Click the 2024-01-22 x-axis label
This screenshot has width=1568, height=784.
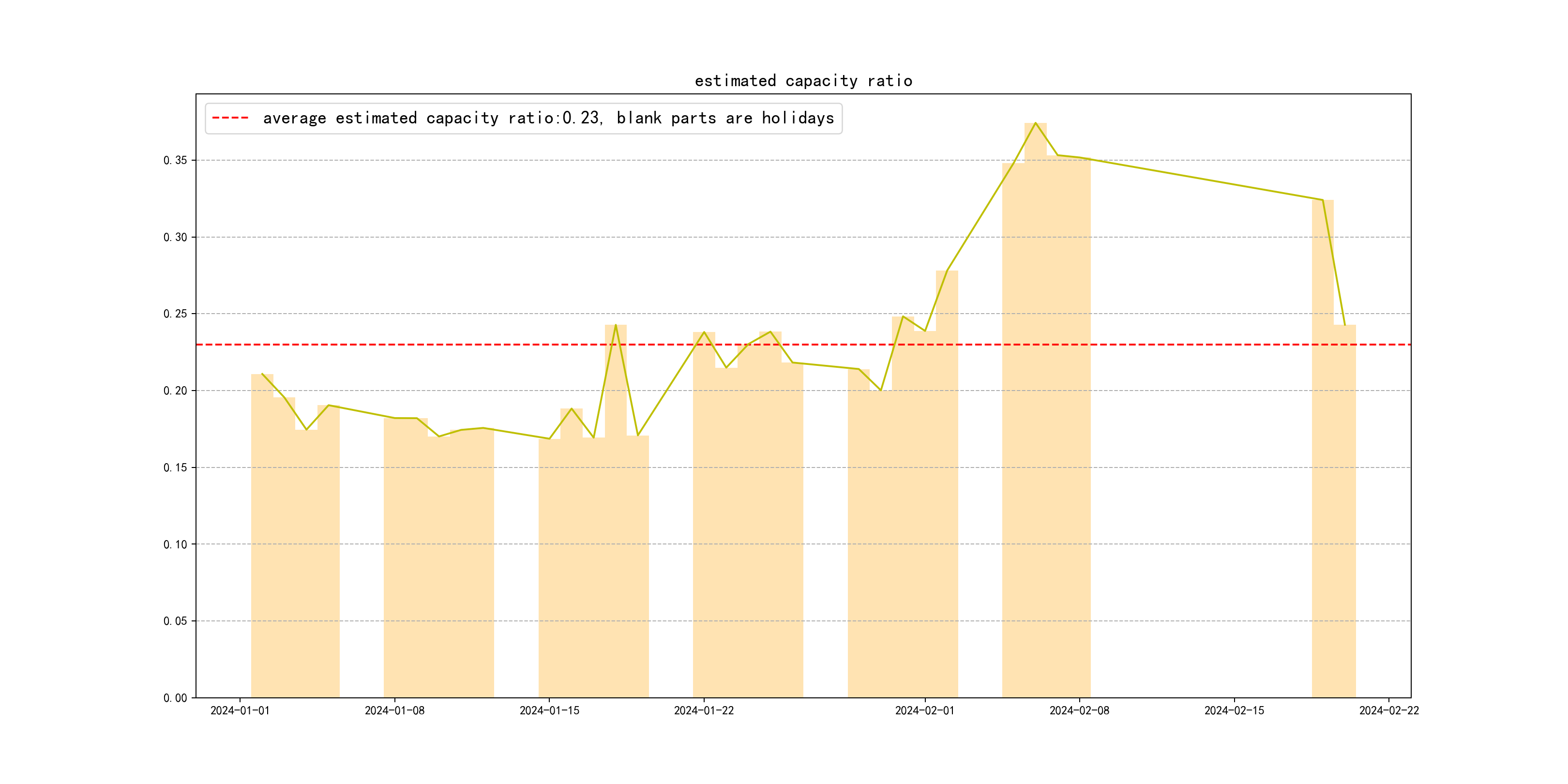pos(704,711)
